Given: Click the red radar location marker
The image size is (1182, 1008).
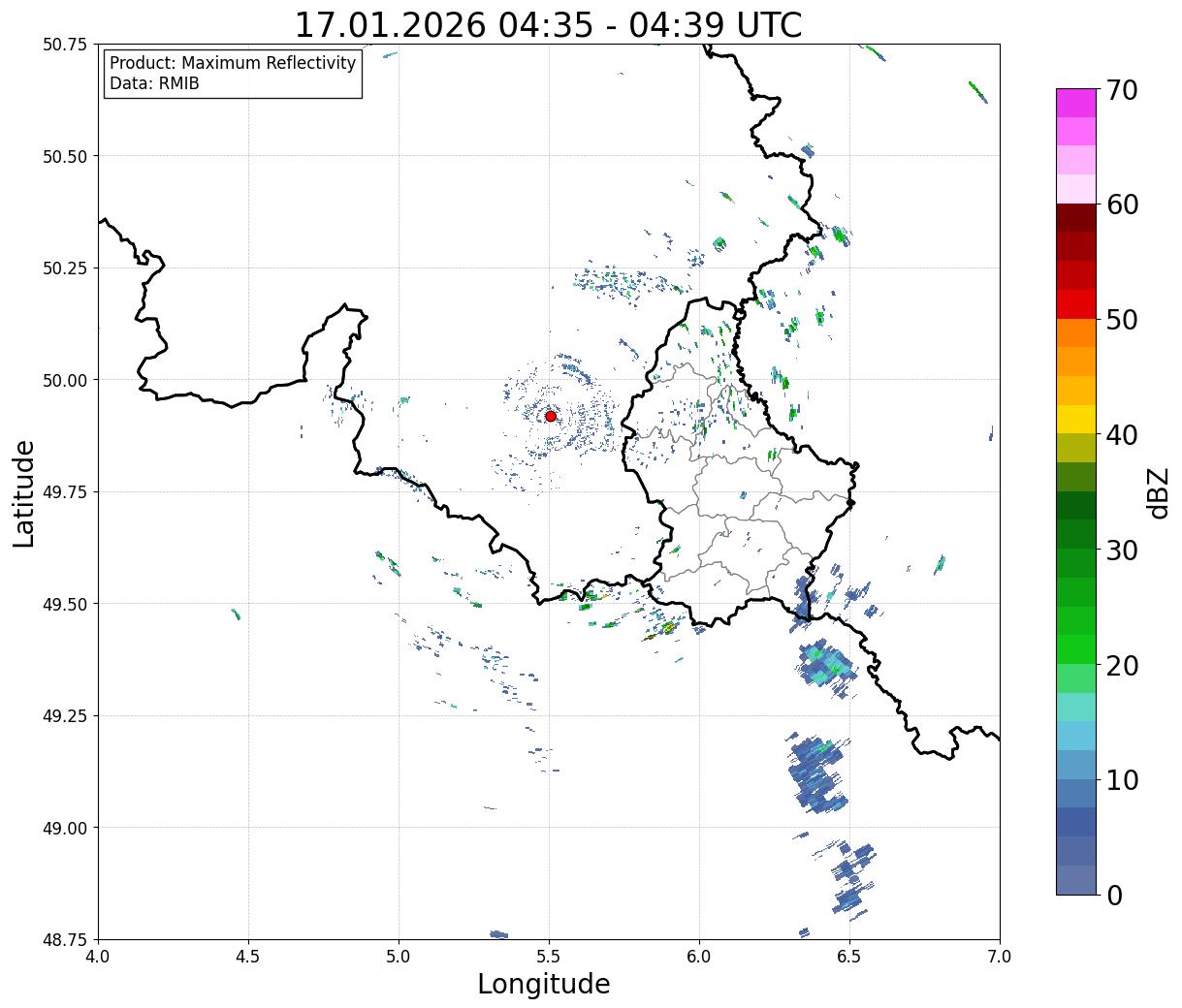Looking at the screenshot, I should 551,416.
